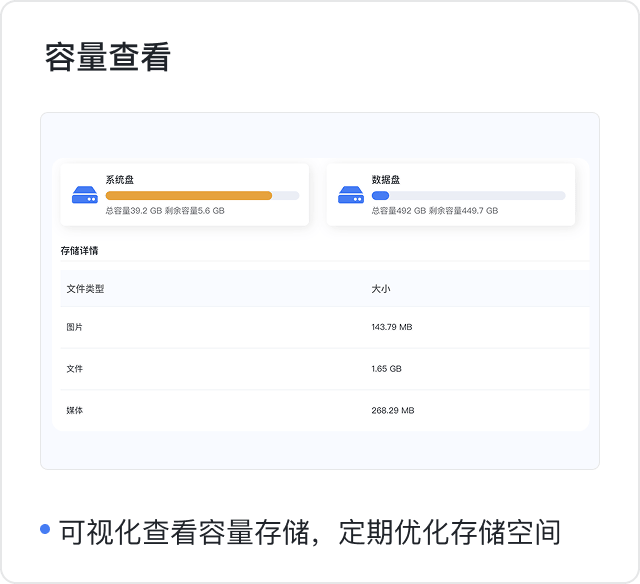This screenshot has width=640, height=584.
Task: Click the orange system disk usage bar
Action: 189,196
